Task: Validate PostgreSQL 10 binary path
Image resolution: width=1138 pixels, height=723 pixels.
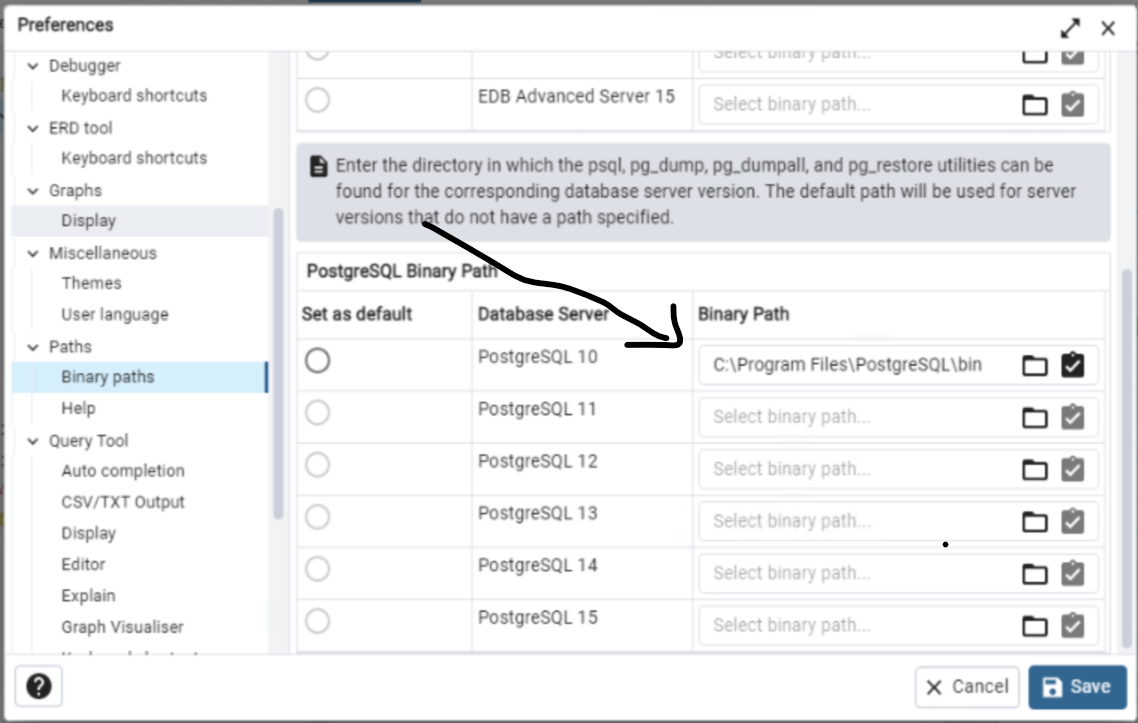Action: click(1073, 364)
